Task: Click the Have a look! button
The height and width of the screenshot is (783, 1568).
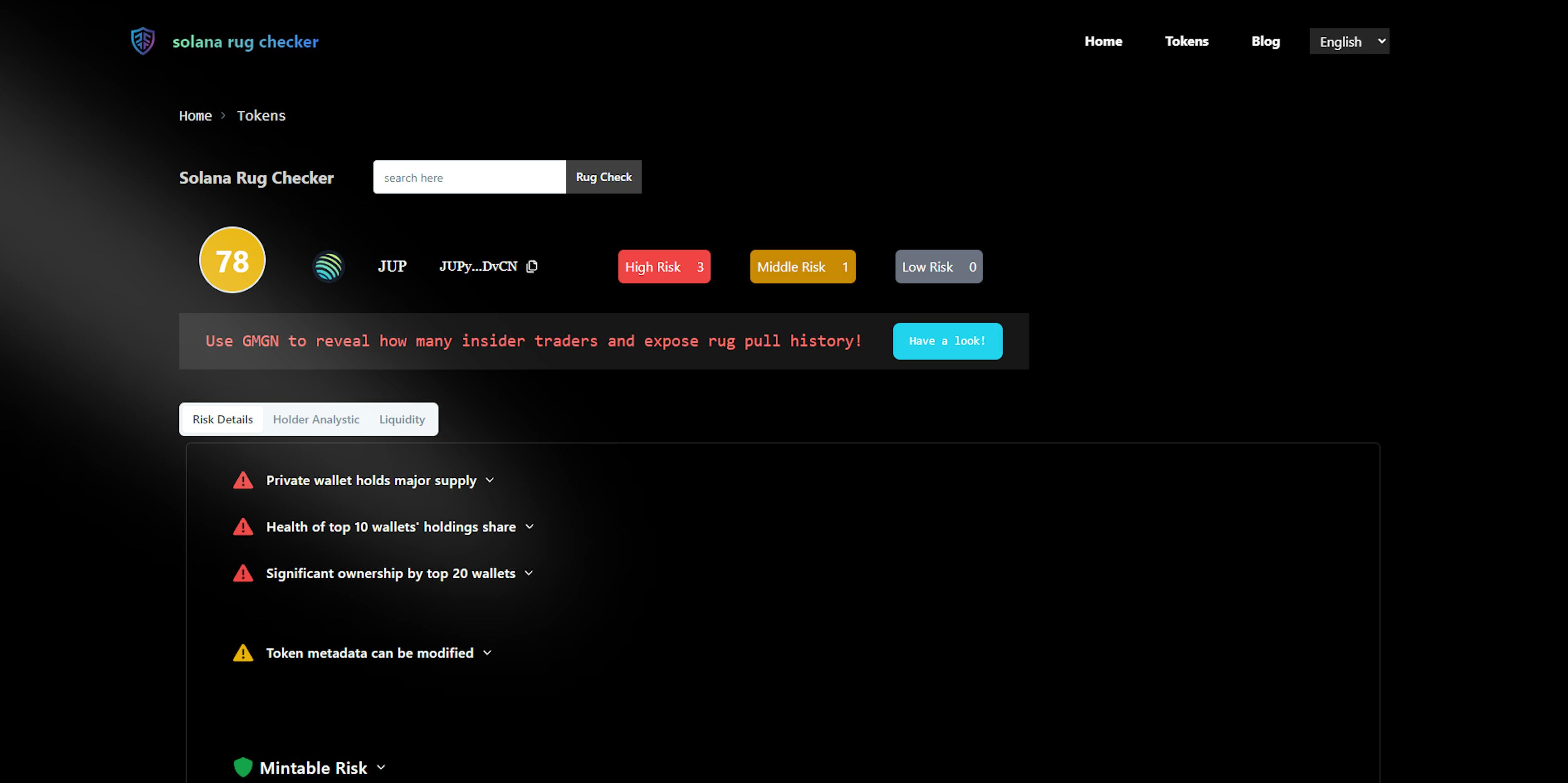Action: tap(947, 341)
